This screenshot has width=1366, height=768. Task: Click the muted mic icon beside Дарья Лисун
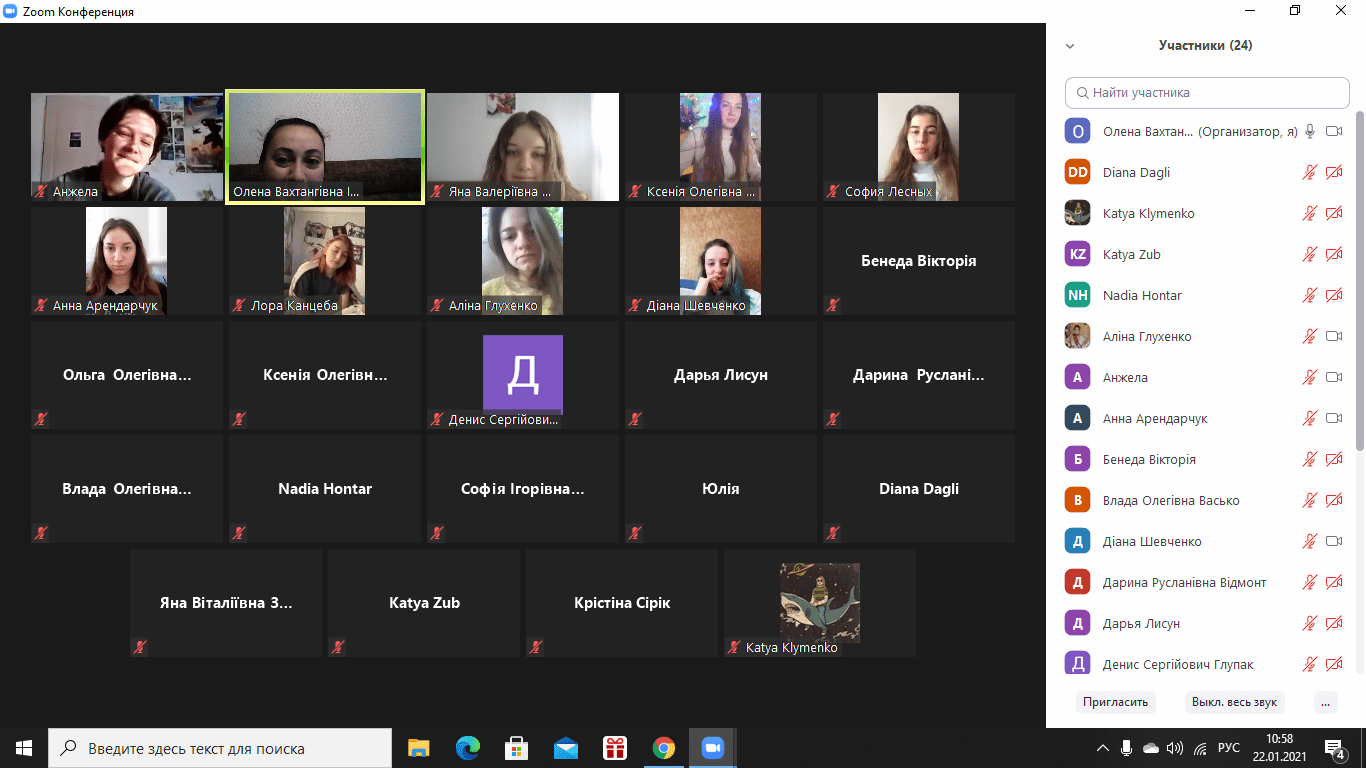point(1310,623)
